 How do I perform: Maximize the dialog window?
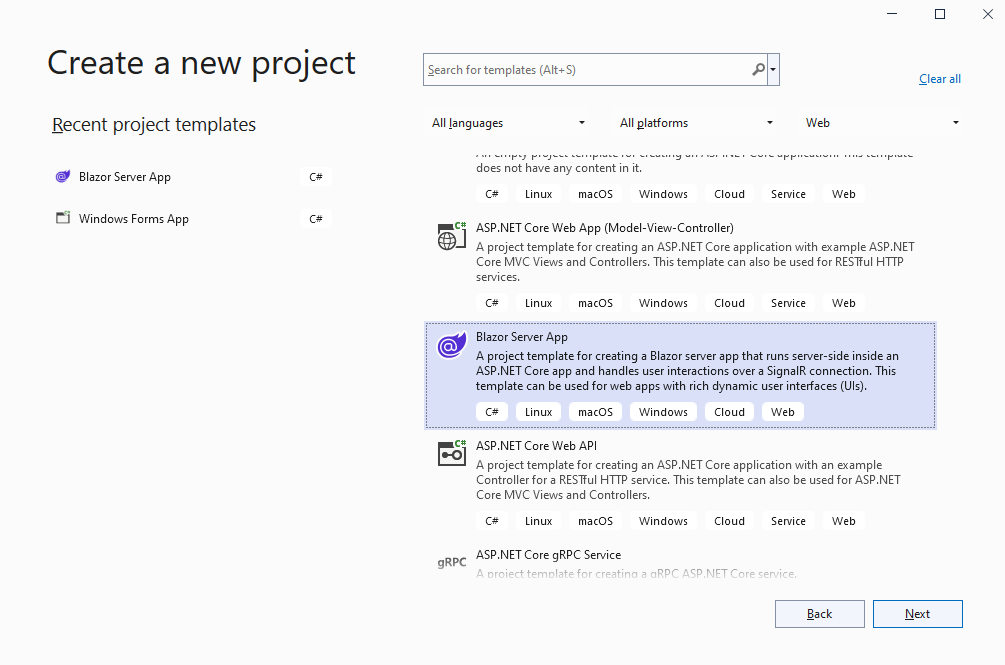(x=939, y=14)
